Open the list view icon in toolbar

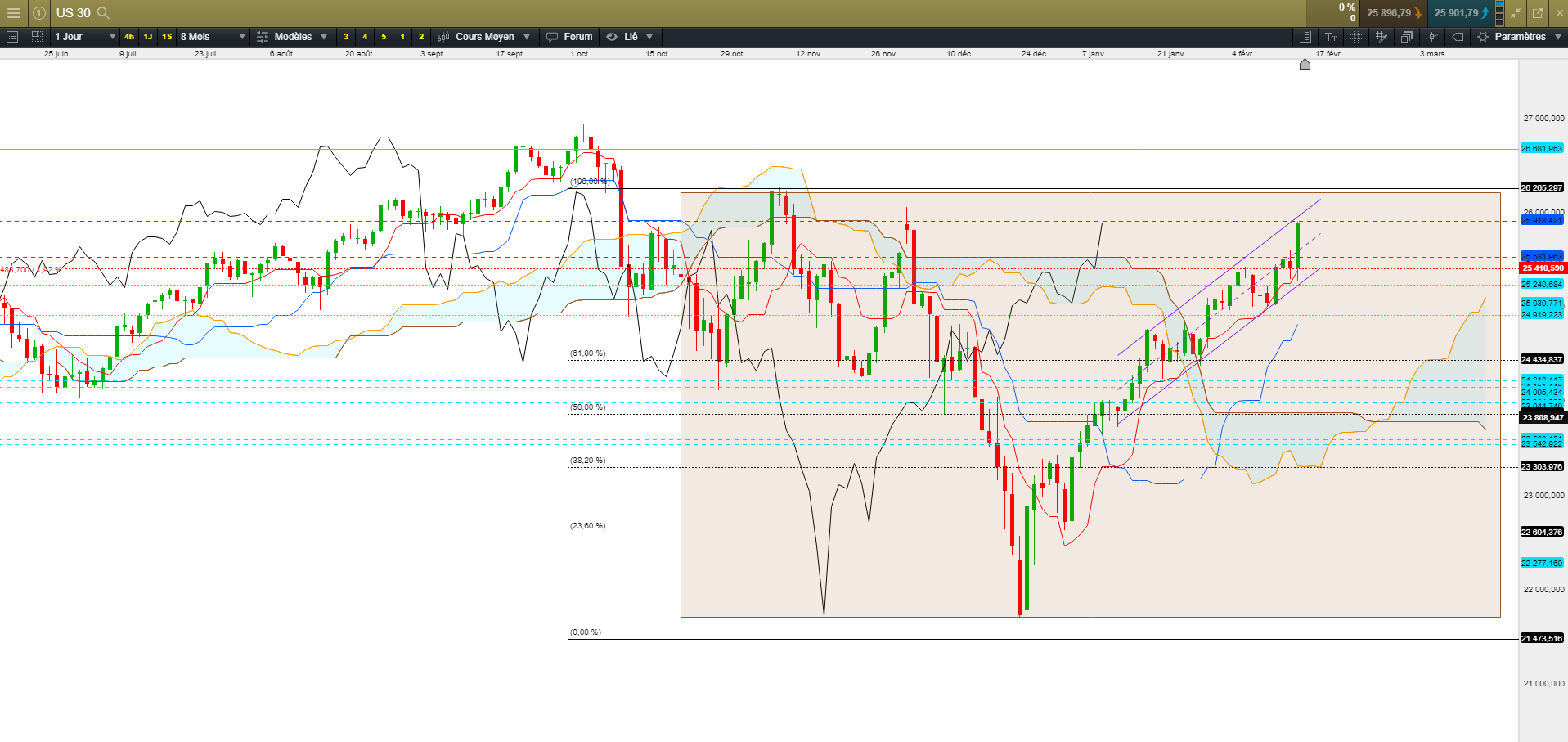coord(12,37)
